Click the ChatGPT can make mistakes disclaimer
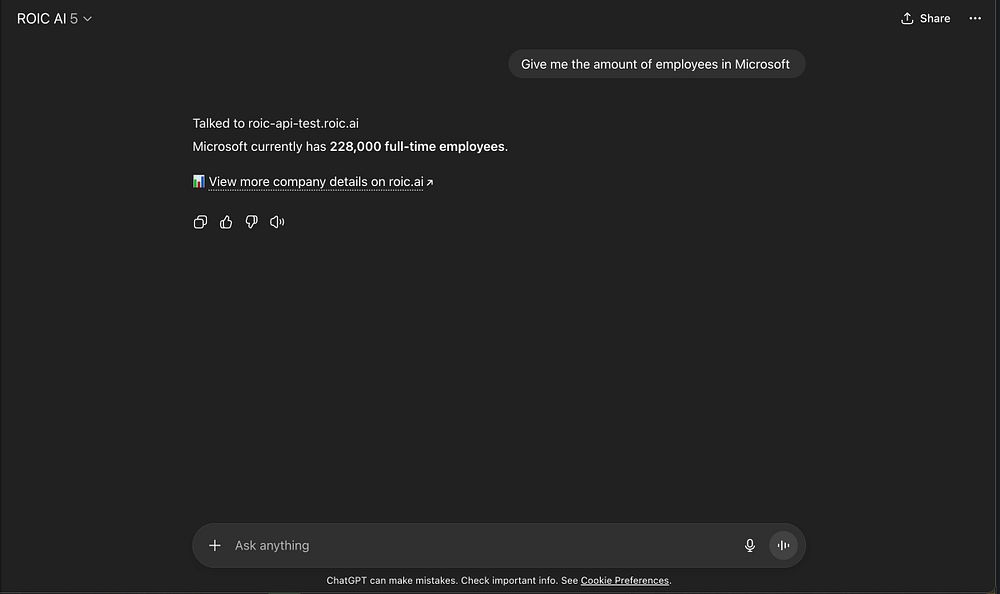 point(499,581)
